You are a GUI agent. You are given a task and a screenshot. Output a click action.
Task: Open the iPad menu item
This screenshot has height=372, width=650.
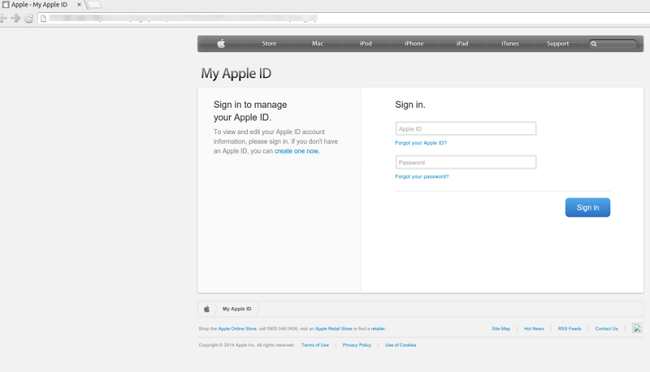462,44
